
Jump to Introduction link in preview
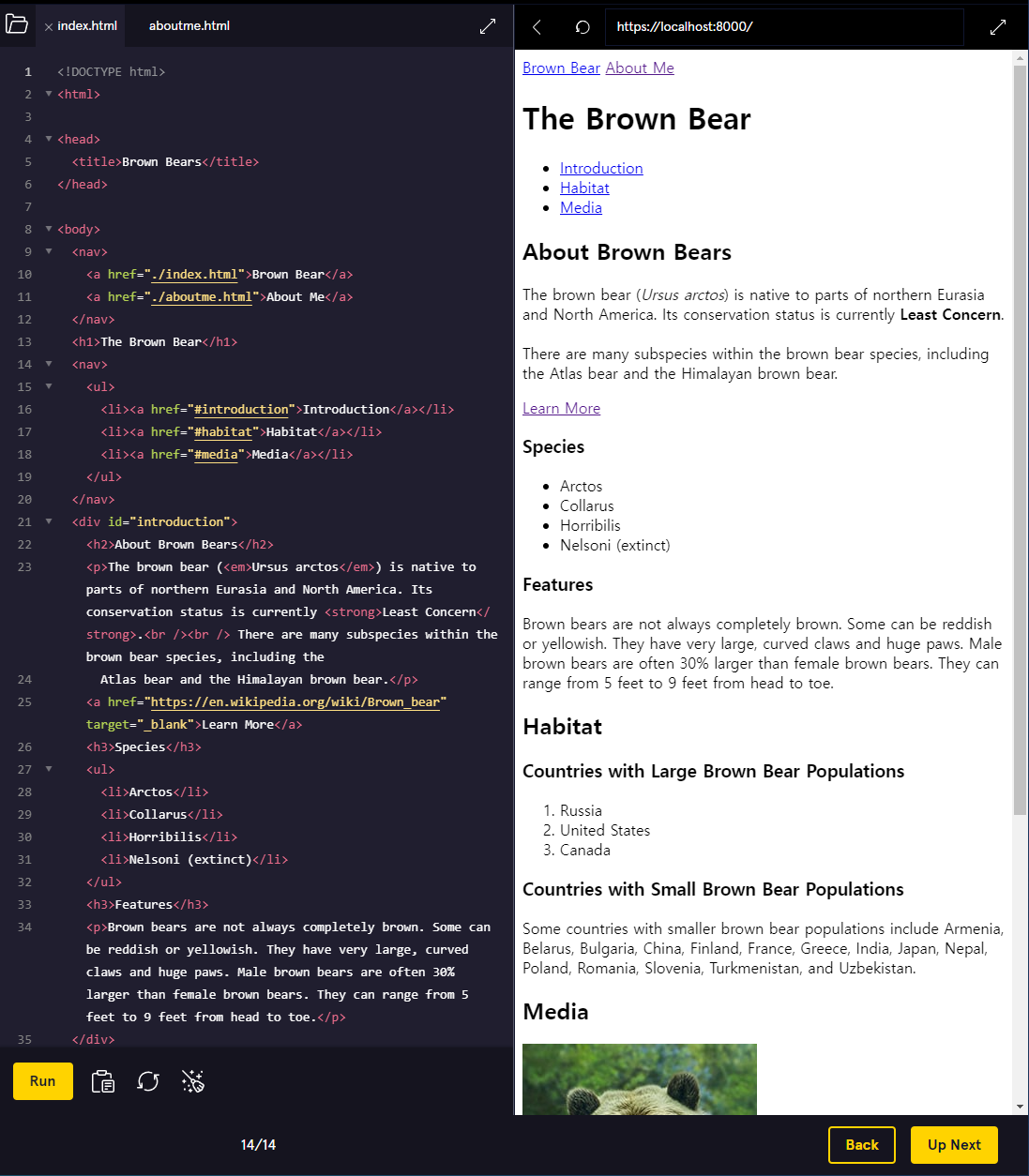pos(601,168)
